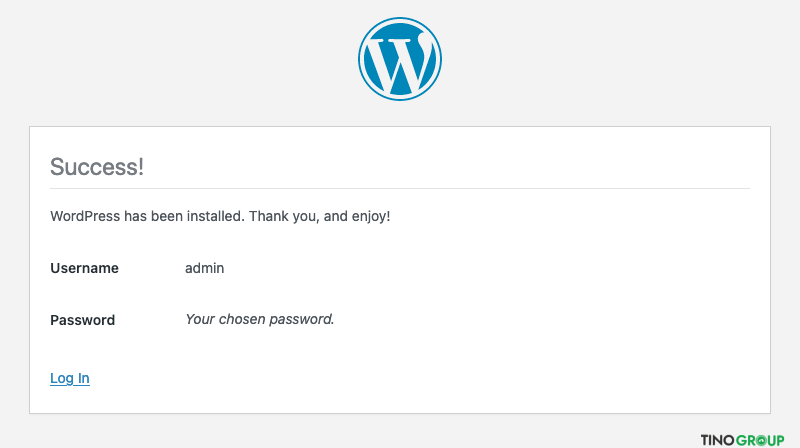Click the 'Thank you, and enjoy!' phrase

[319, 216]
